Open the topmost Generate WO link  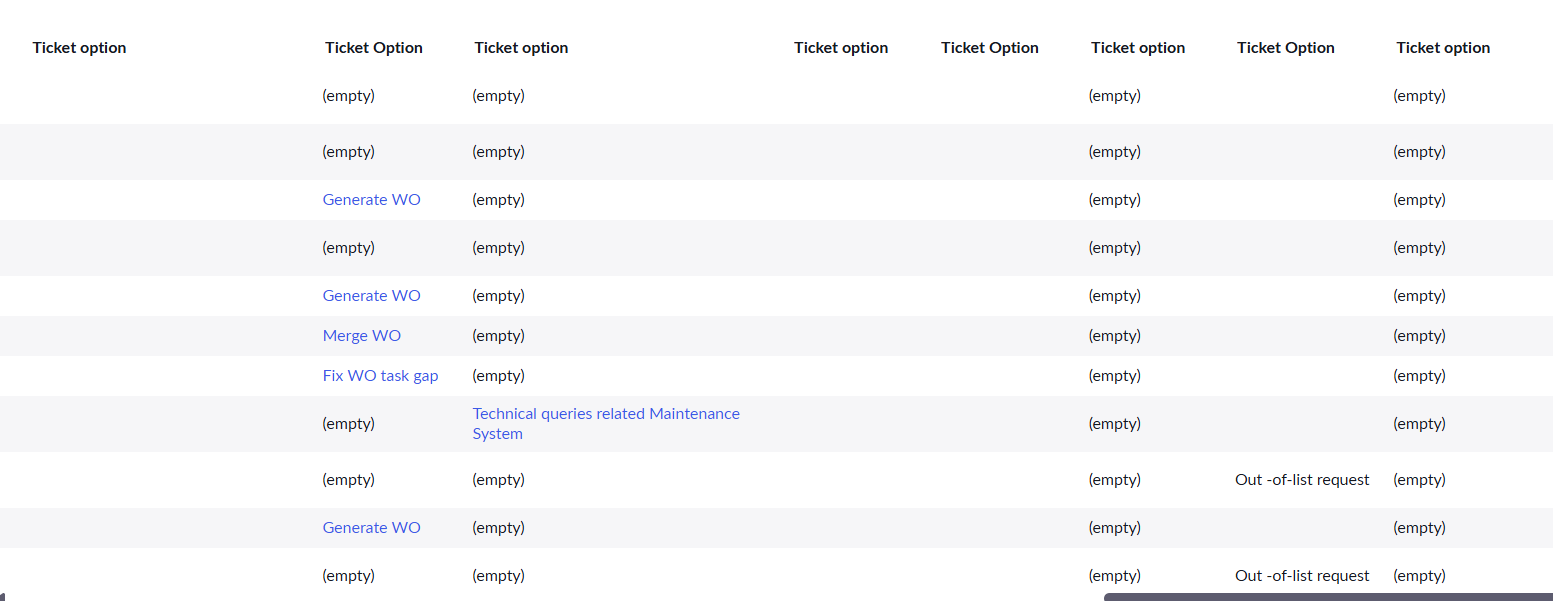click(x=371, y=200)
